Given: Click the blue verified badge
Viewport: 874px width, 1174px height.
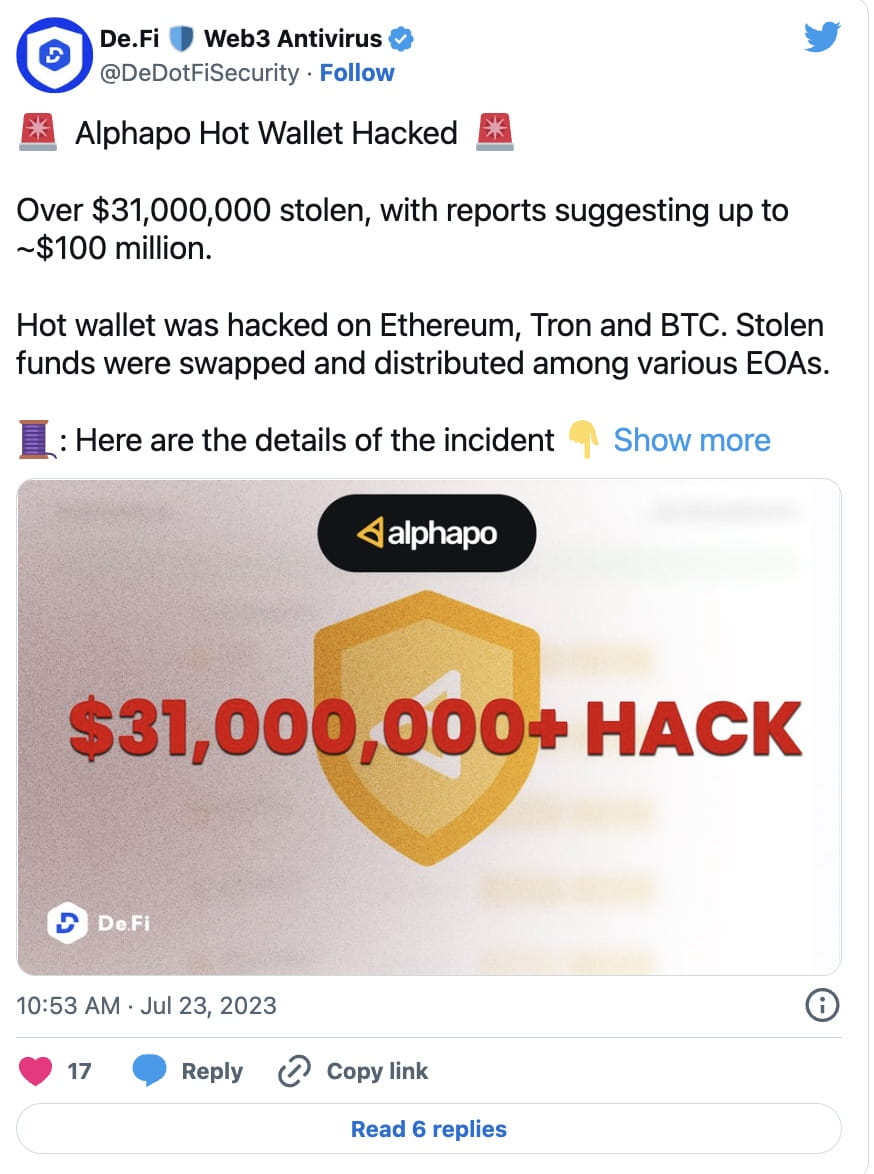Looking at the screenshot, I should [401, 38].
